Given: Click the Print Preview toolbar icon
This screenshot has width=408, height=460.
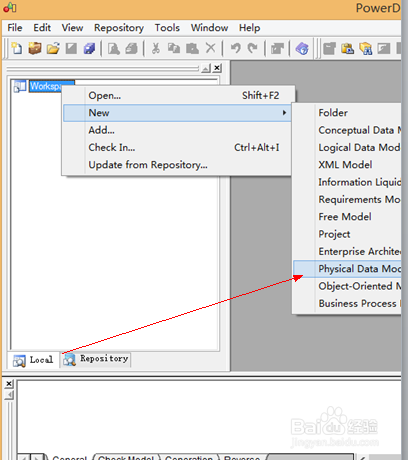Looking at the screenshot, I should click(114, 49).
